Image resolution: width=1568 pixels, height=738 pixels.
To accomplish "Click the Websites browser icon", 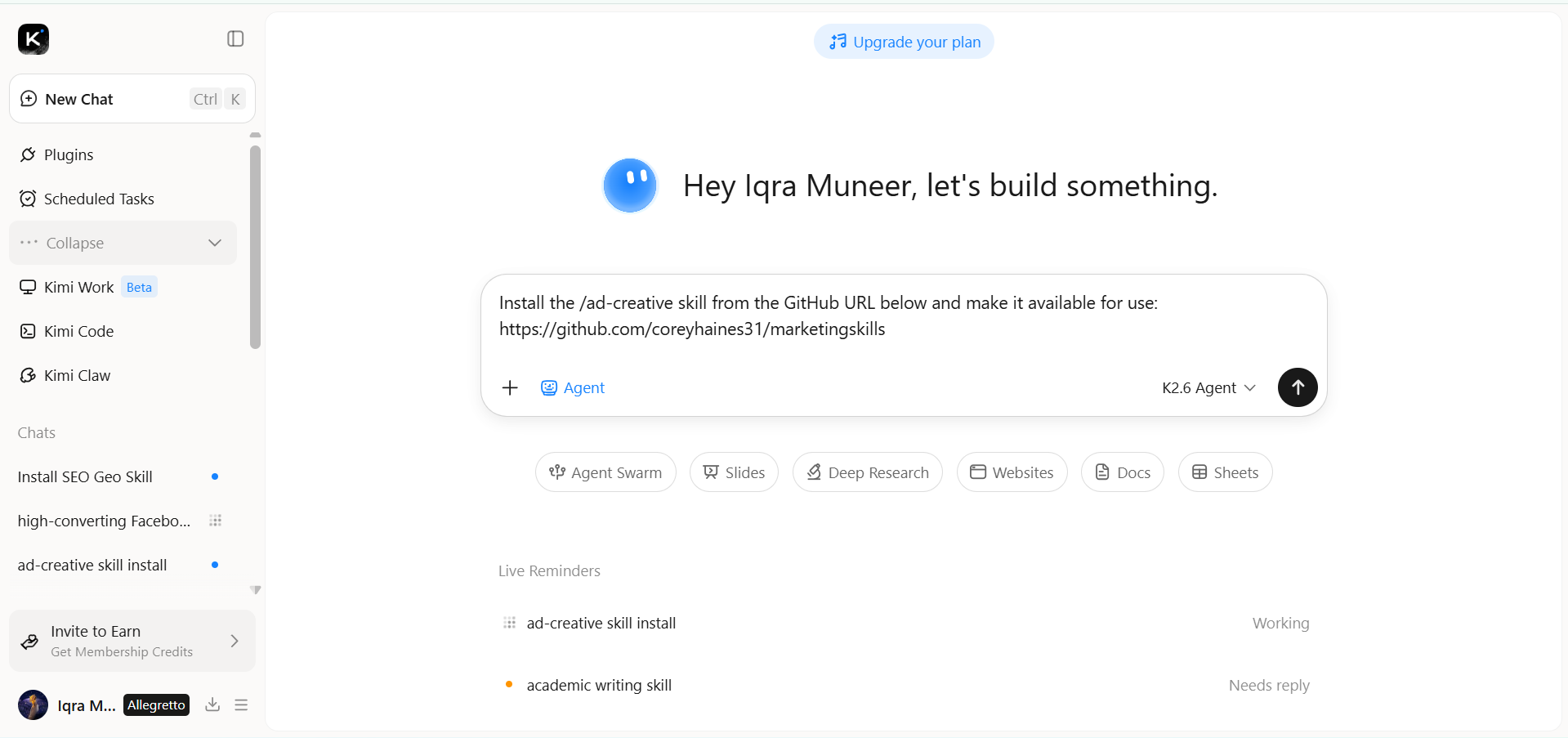I will (978, 472).
